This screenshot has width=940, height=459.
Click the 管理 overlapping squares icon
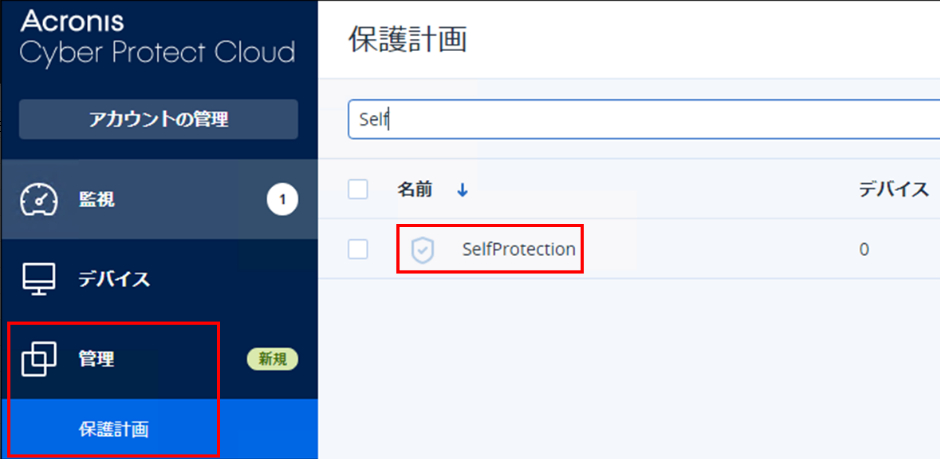coord(39,359)
